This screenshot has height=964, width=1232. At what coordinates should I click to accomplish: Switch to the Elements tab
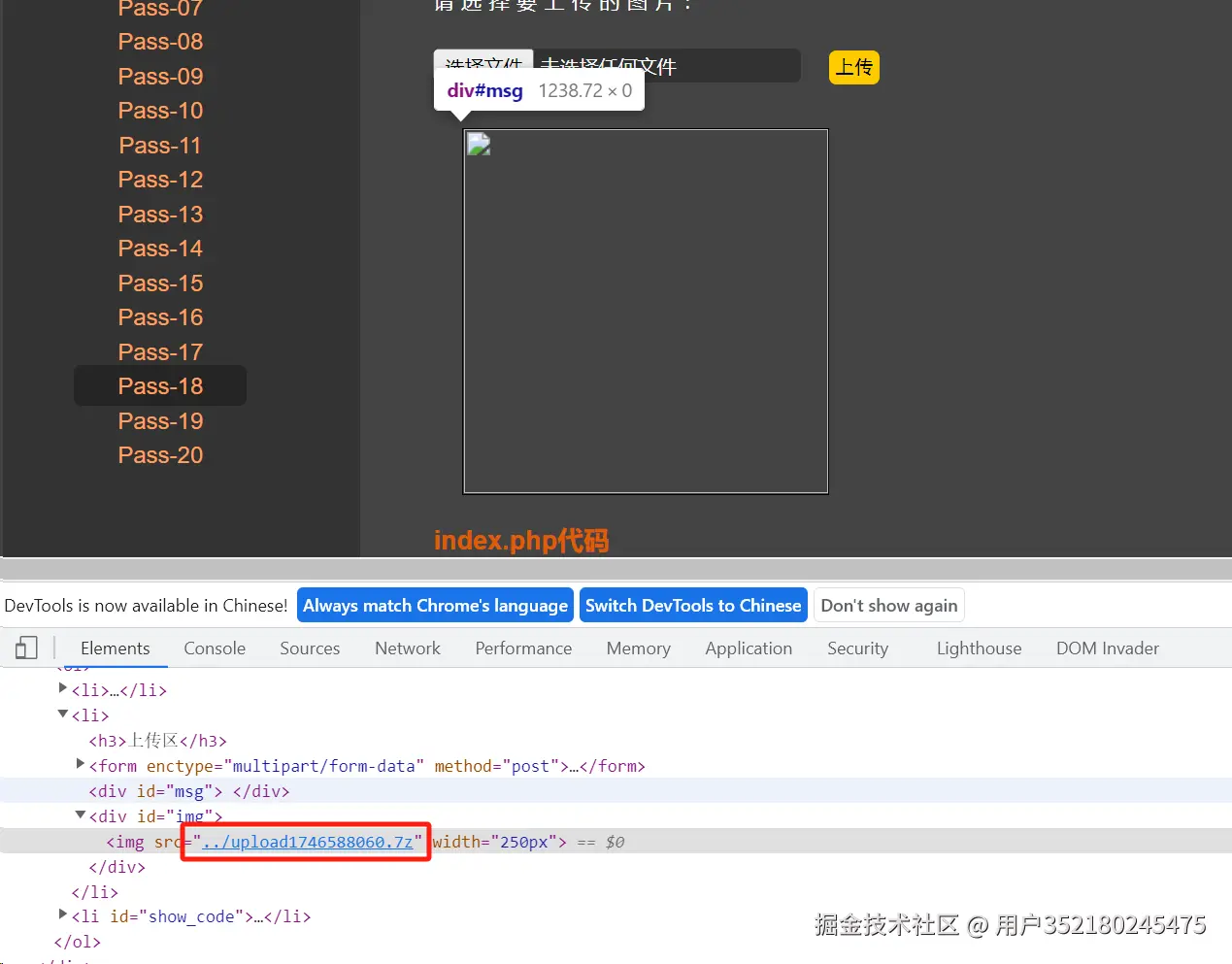pos(116,648)
